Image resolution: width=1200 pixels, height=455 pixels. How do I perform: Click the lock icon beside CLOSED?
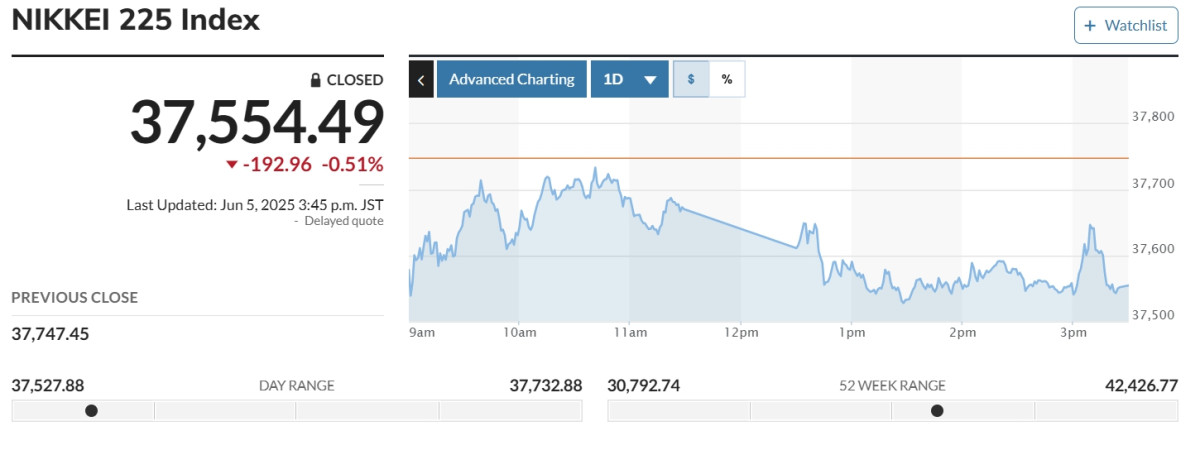(x=315, y=80)
